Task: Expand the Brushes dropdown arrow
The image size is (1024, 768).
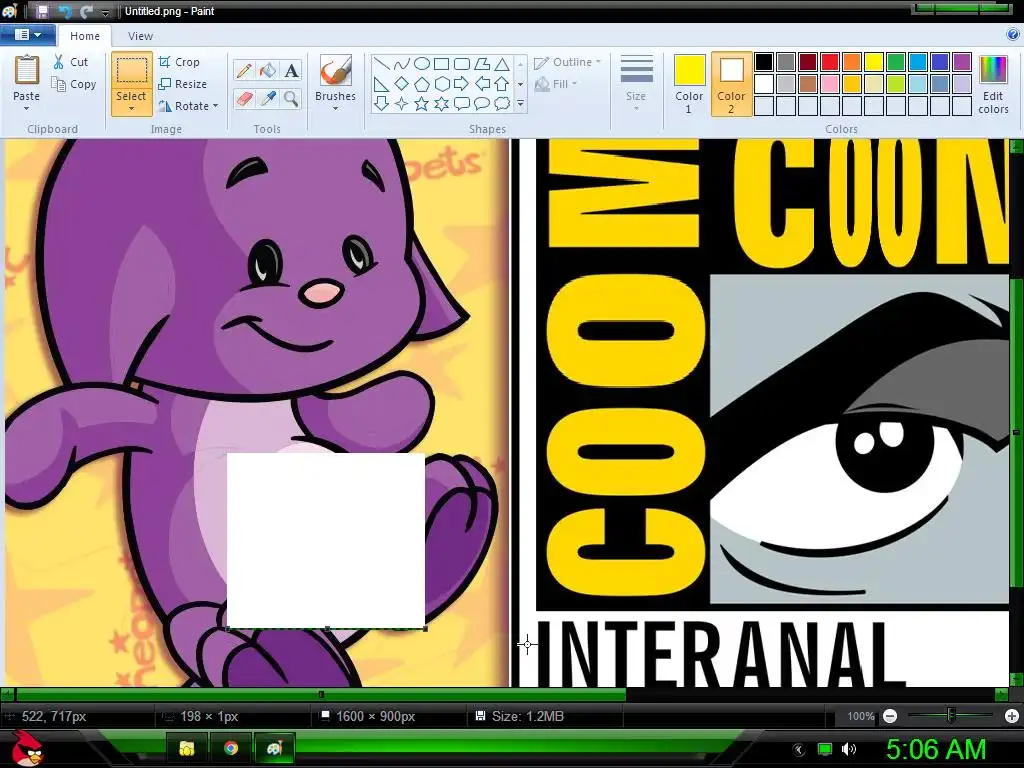Action: pos(336,108)
